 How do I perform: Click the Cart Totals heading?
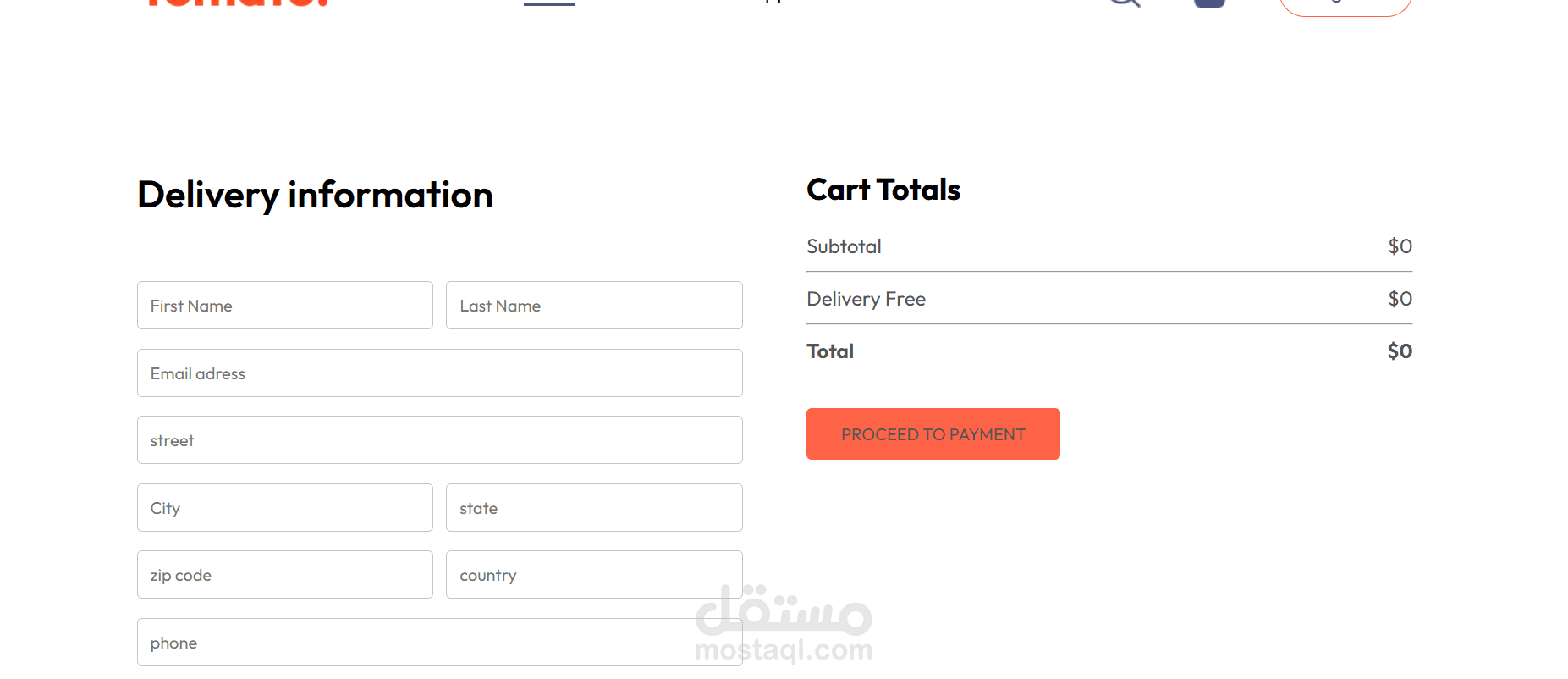pos(883,190)
